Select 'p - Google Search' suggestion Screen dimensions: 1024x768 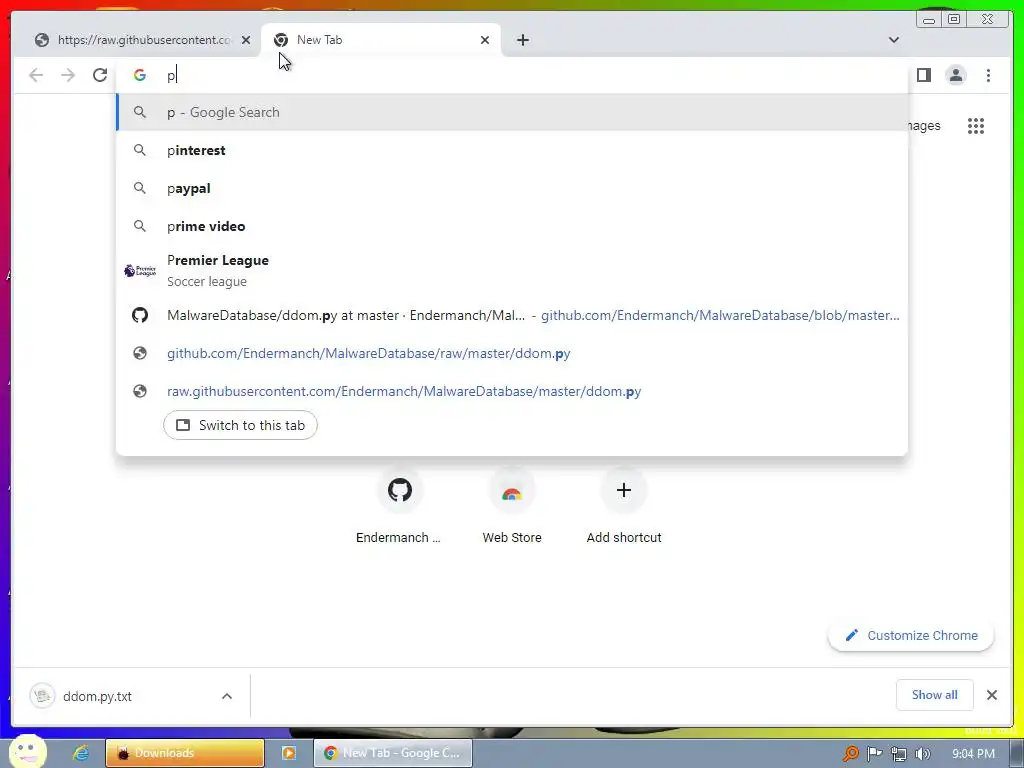(x=512, y=112)
